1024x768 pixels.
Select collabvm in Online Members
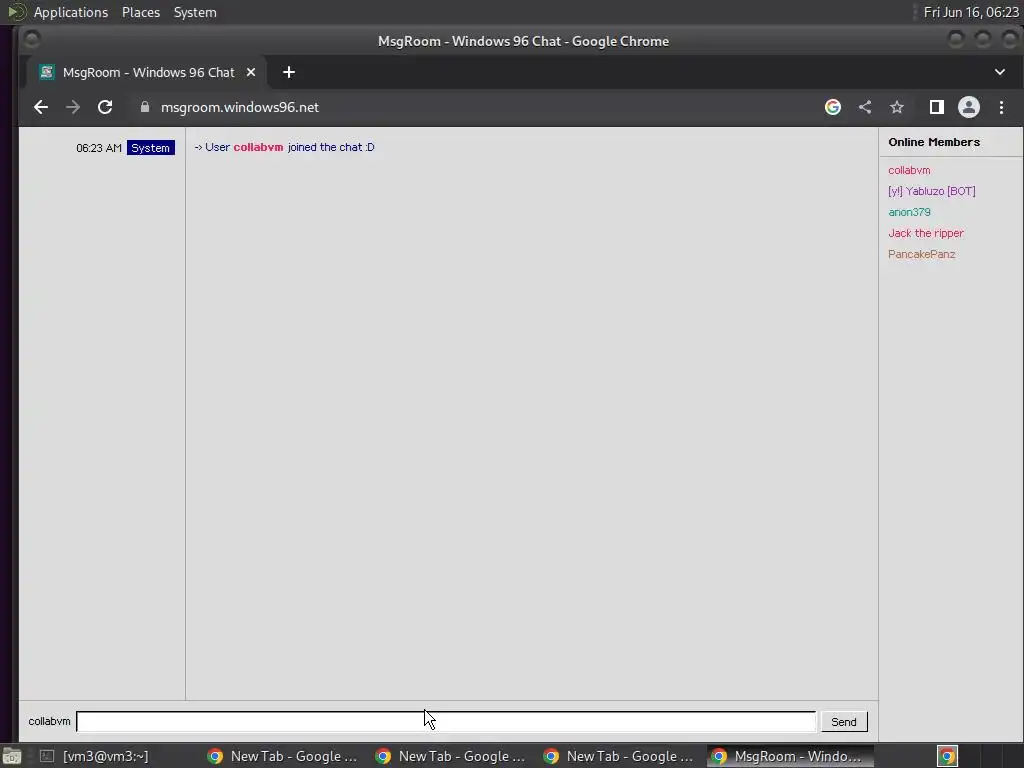click(909, 170)
